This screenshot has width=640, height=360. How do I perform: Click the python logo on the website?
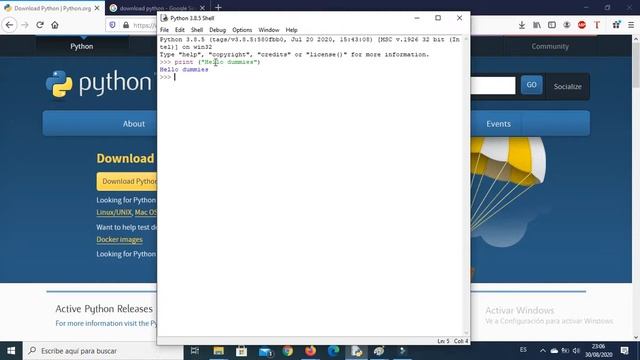tap(99, 83)
